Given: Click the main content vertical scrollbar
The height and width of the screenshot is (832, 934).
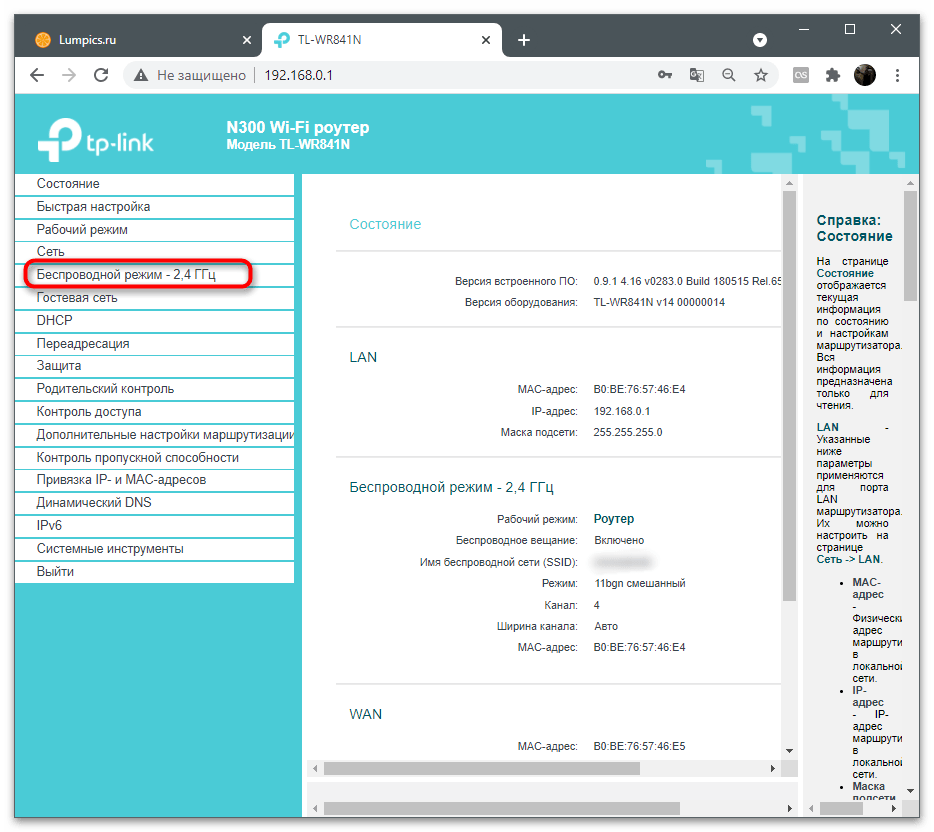Looking at the screenshot, I should click(x=789, y=396).
